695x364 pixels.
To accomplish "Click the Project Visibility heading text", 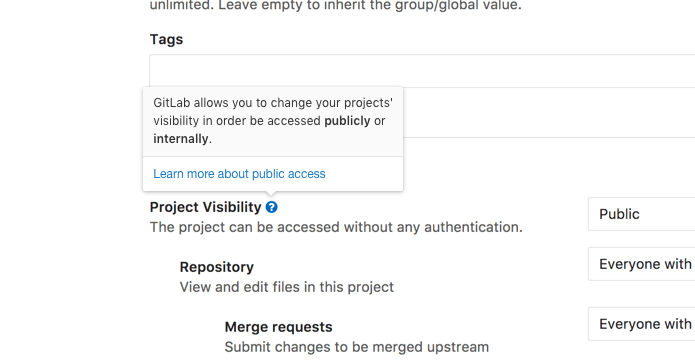I will tap(206, 207).
